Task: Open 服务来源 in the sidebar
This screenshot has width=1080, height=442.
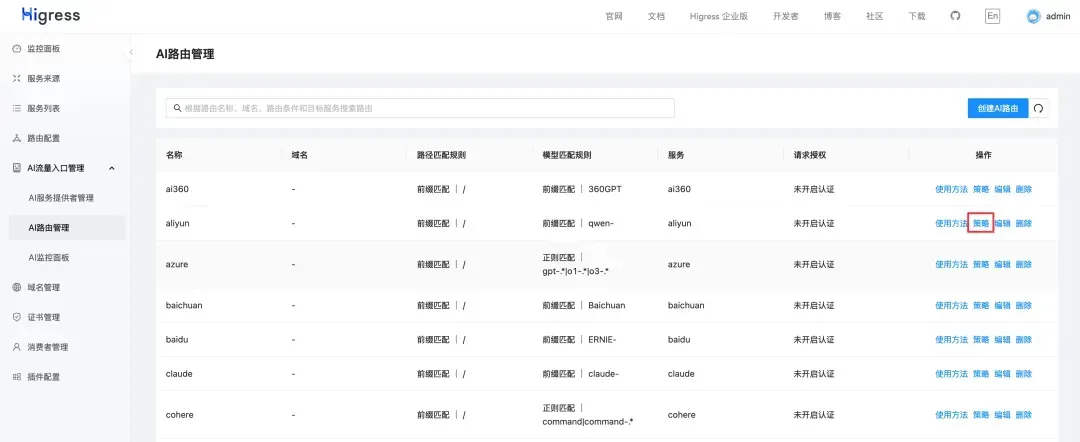Action: tap(43, 78)
